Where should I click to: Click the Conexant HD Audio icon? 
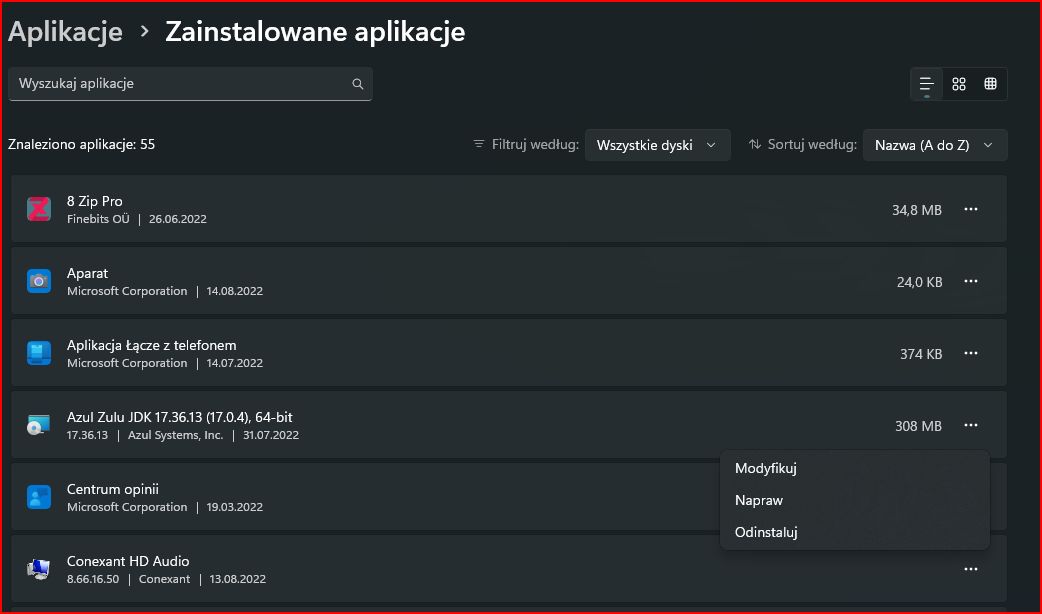(x=39, y=569)
